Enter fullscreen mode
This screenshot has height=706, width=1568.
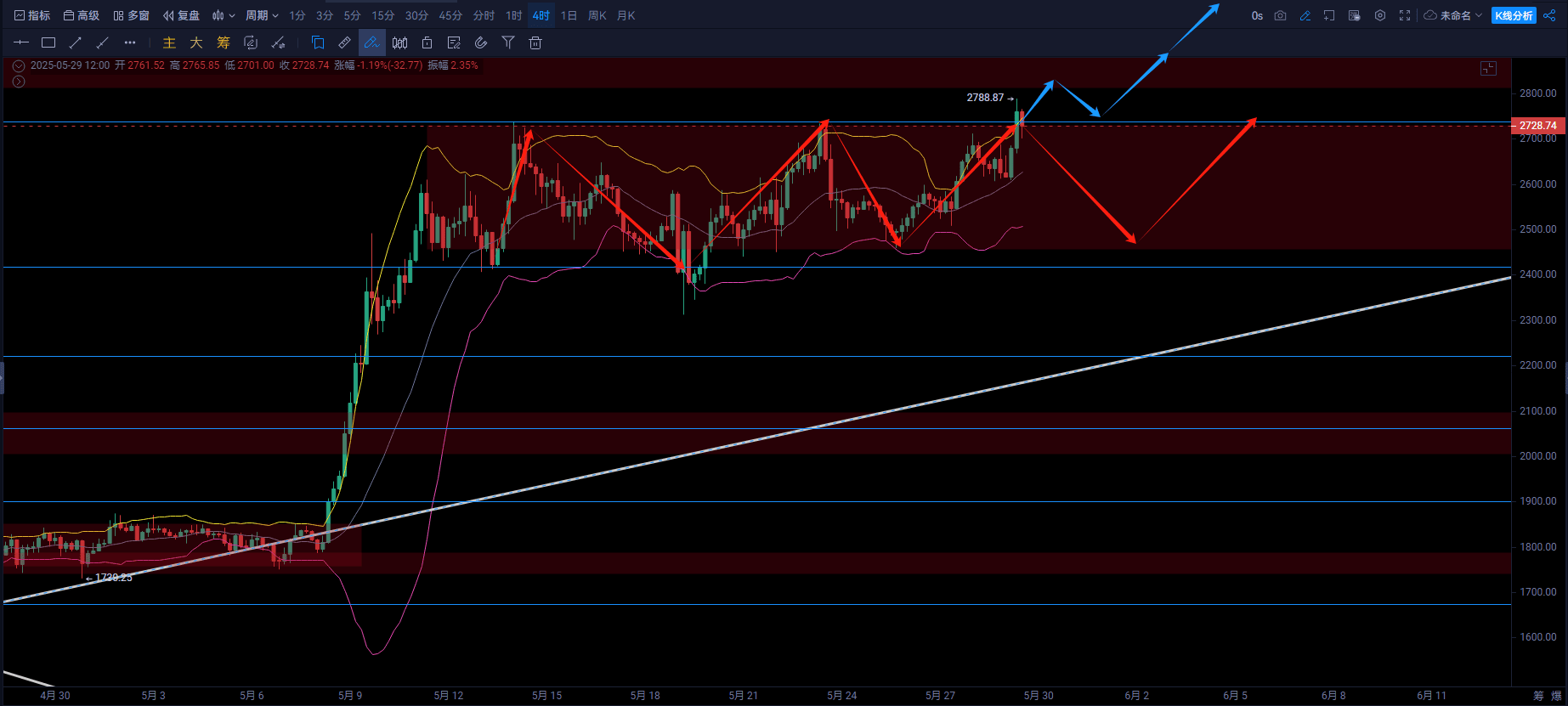coord(1405,15)
